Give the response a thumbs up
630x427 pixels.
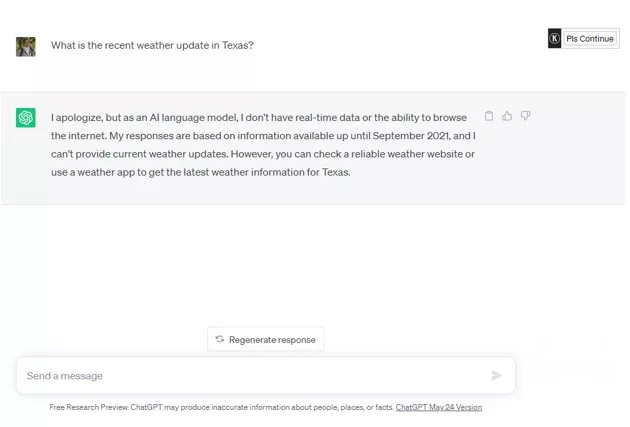[x=507, y=117]
